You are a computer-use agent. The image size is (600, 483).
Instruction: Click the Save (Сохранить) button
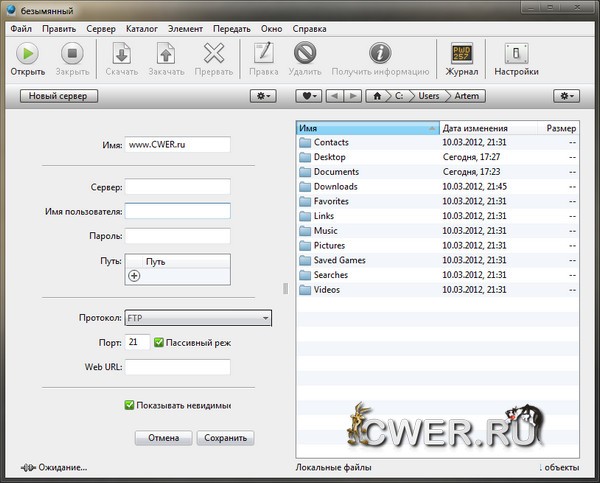[x=225, y=438]
